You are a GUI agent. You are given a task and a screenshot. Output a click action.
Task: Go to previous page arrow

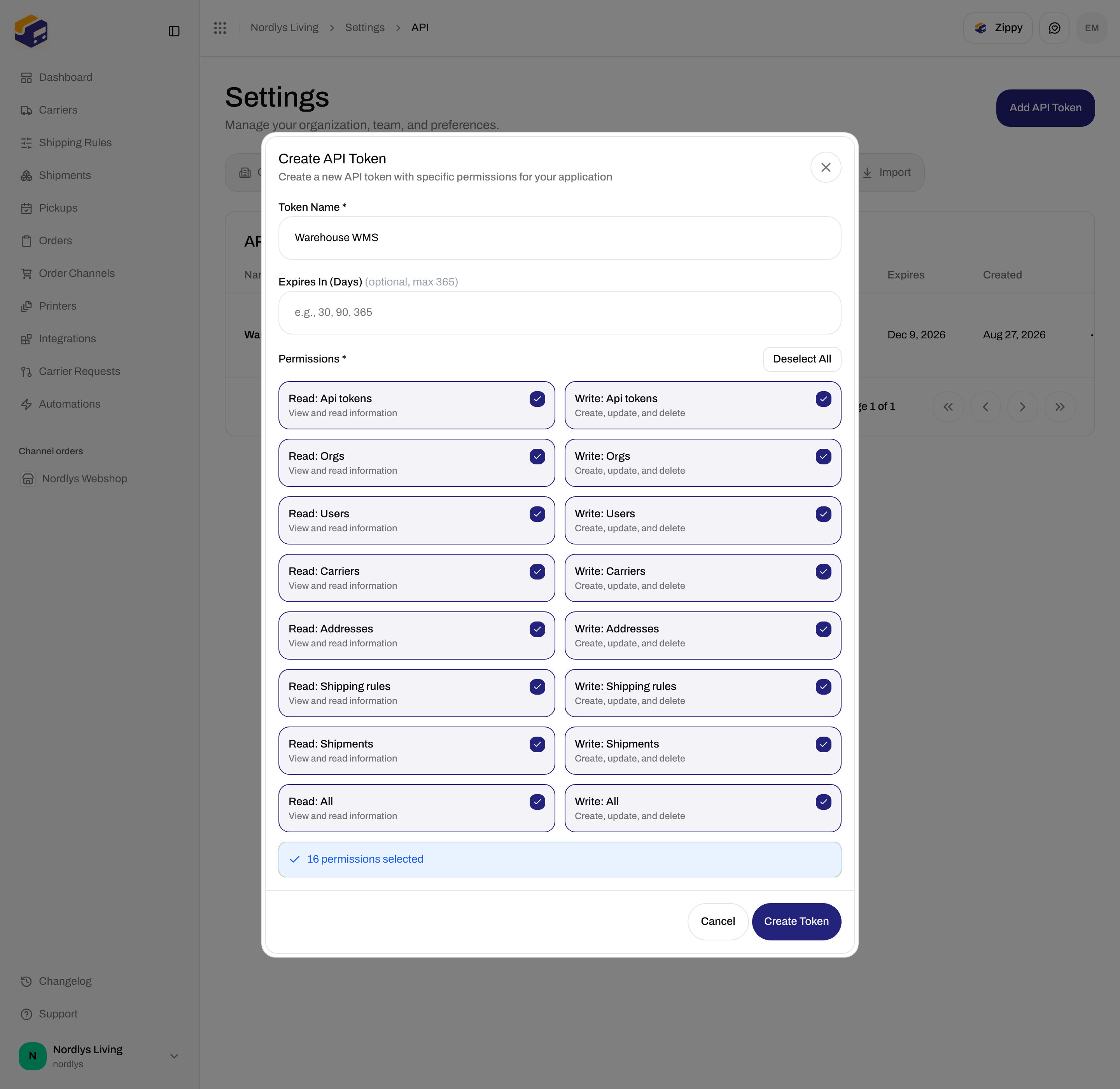[x=985, y=407]
